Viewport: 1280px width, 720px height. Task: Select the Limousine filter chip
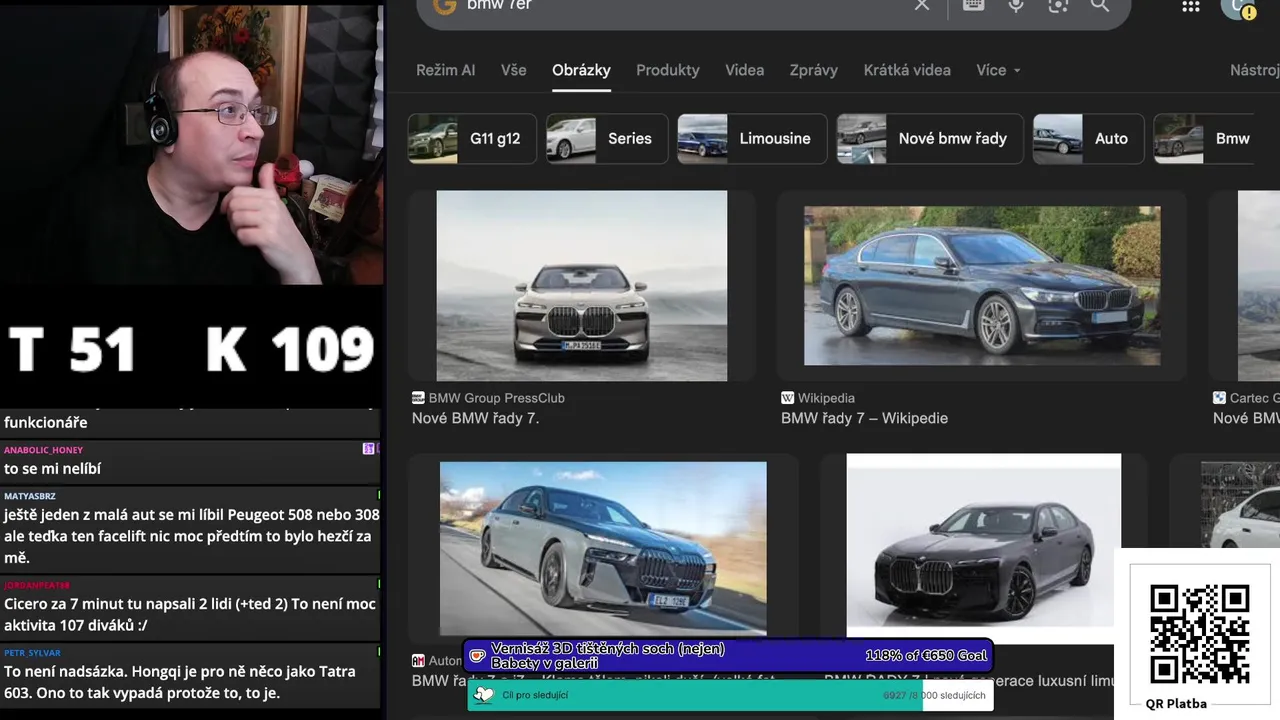tap(752, 138)
